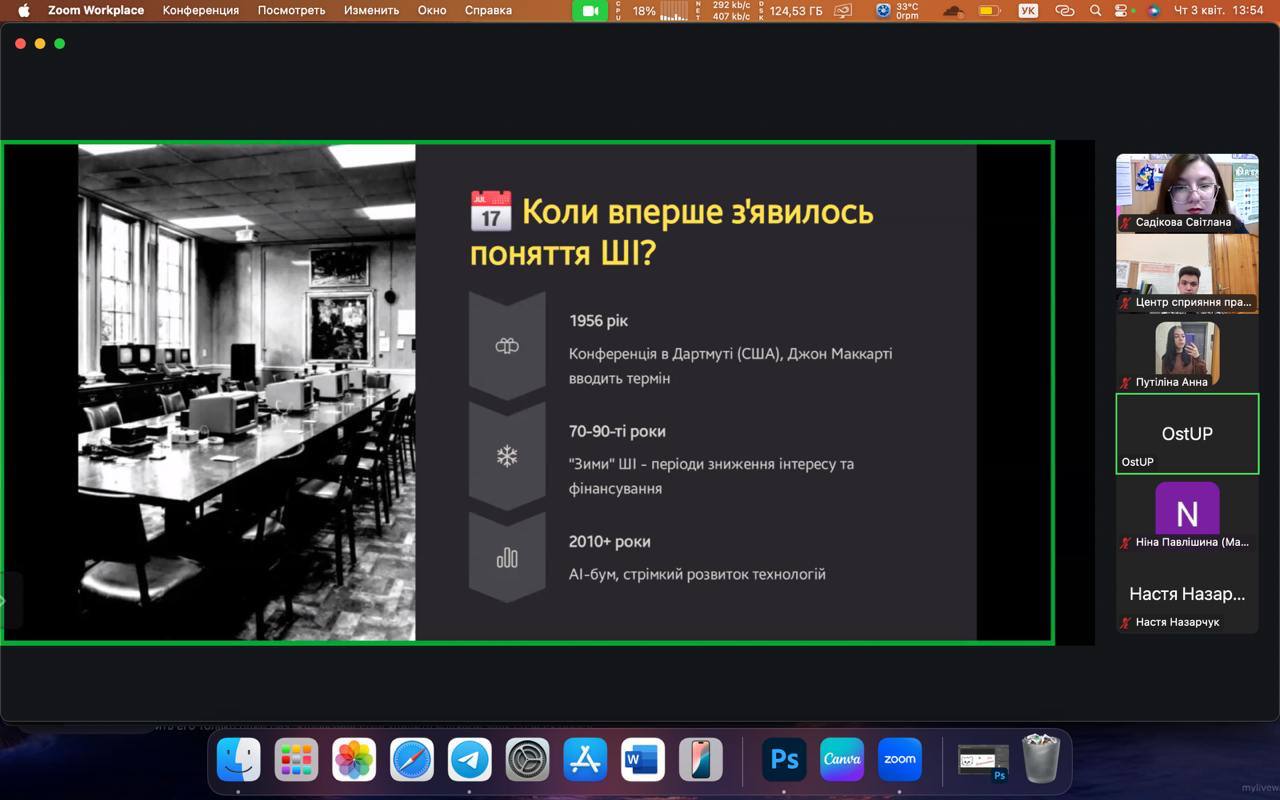
Task: Open Microsoft Word from the dock
Action: [x=642, y=760]
